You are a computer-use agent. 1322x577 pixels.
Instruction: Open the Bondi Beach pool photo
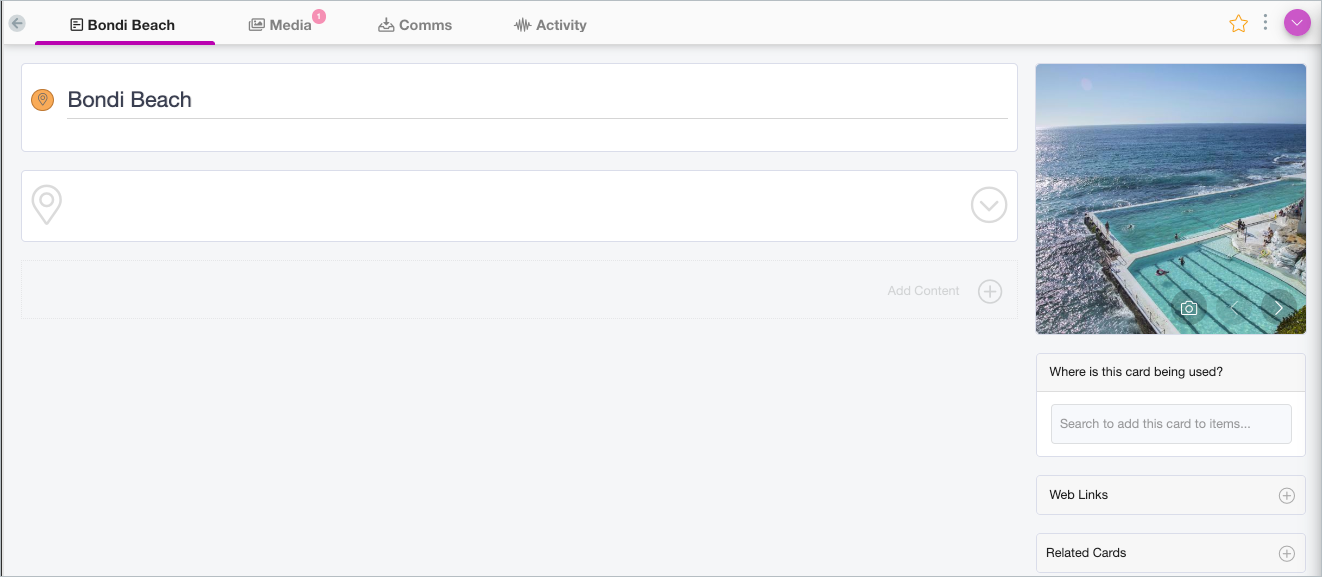[x=1171, y=199]
